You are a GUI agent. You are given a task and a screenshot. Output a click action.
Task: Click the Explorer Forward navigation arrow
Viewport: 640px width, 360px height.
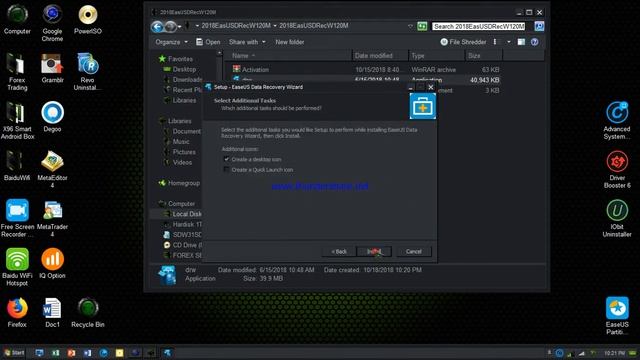click(171, 27)
